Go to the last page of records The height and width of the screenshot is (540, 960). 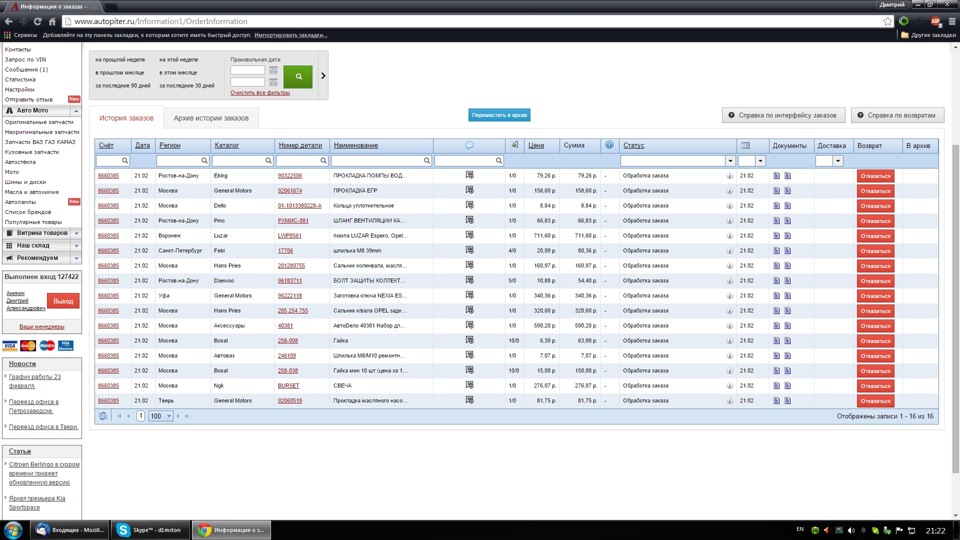(x=187, y=416)
